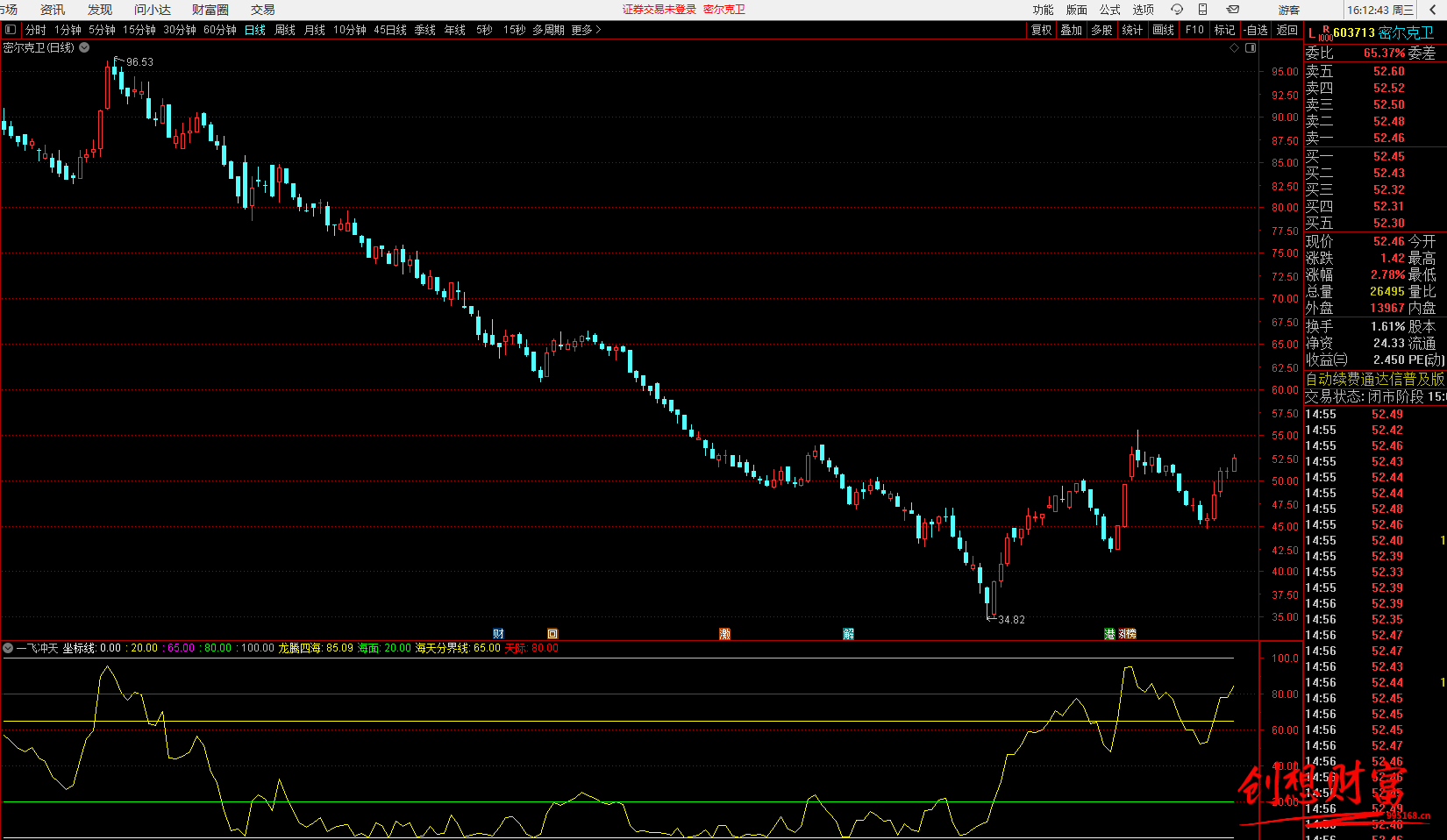Open the 选项 menu

point(1144,10)
